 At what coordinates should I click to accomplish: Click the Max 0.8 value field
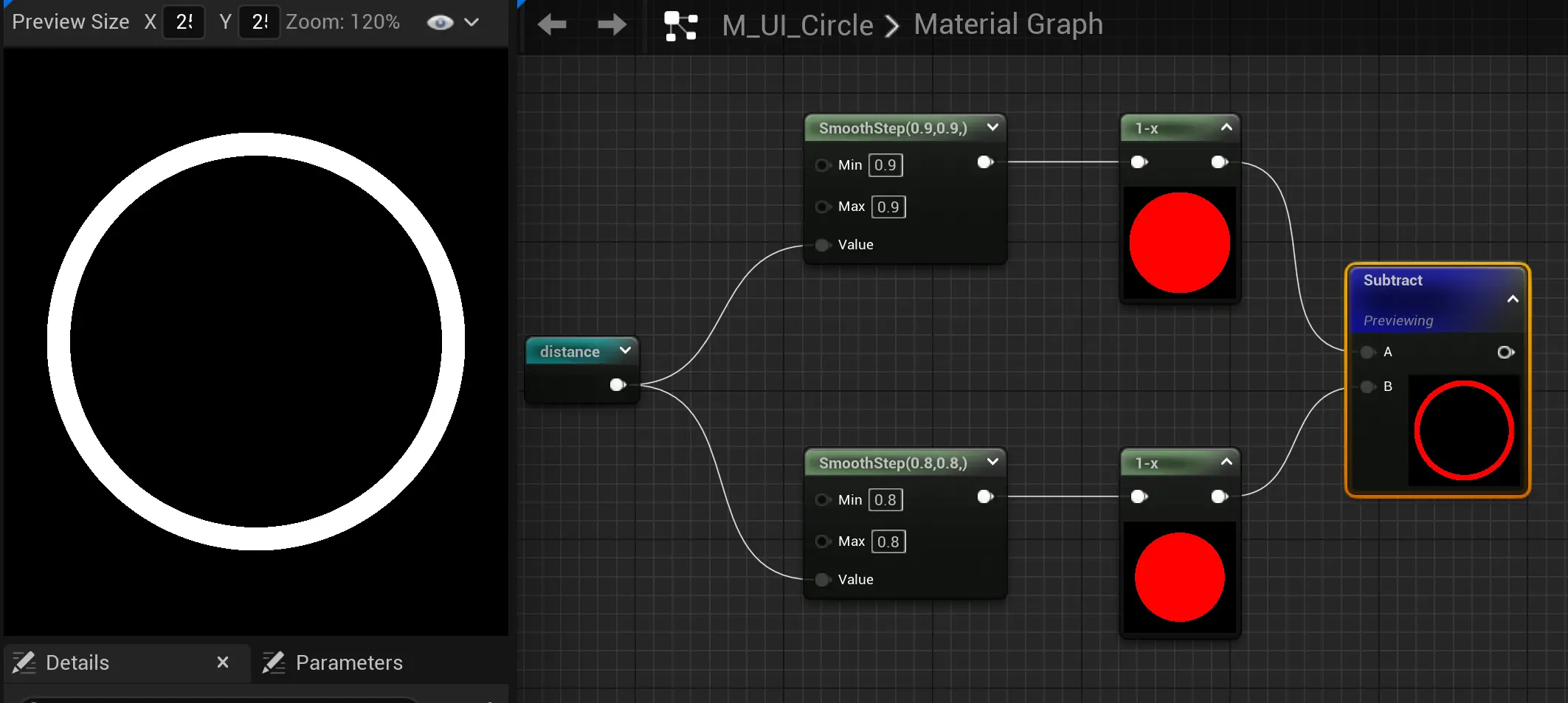[888, 541]
